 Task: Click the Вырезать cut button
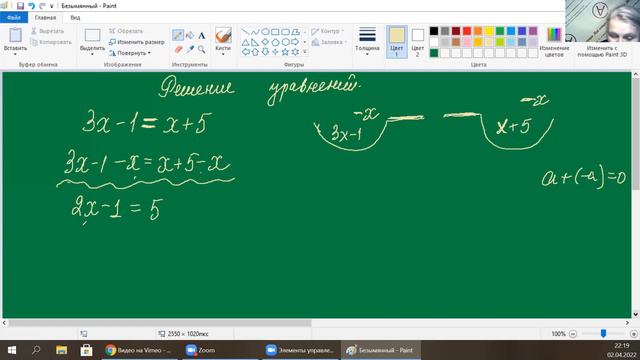click(47, 31)
